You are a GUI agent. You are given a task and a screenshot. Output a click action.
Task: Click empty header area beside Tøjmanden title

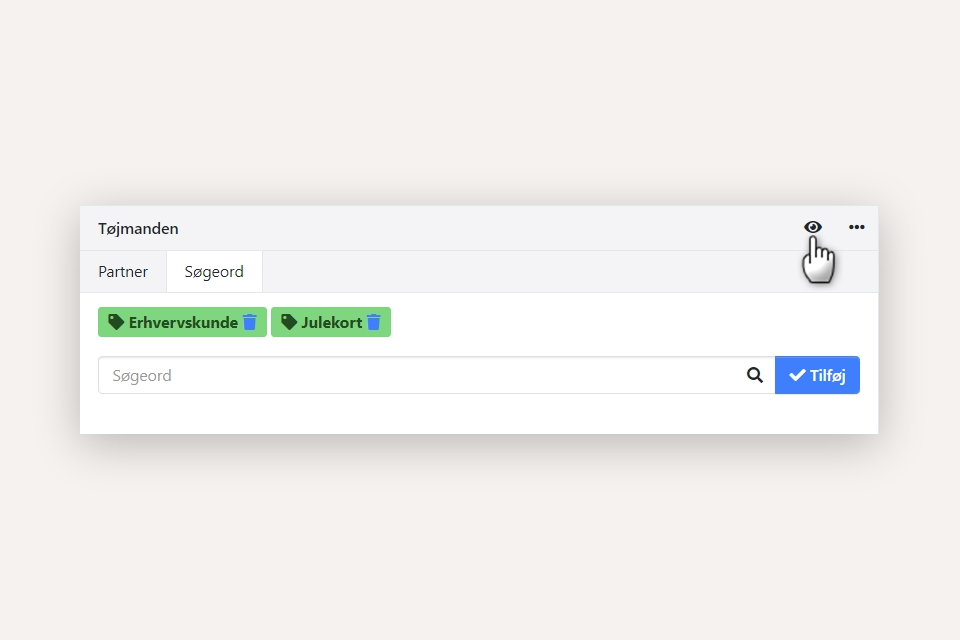(480, 228)
